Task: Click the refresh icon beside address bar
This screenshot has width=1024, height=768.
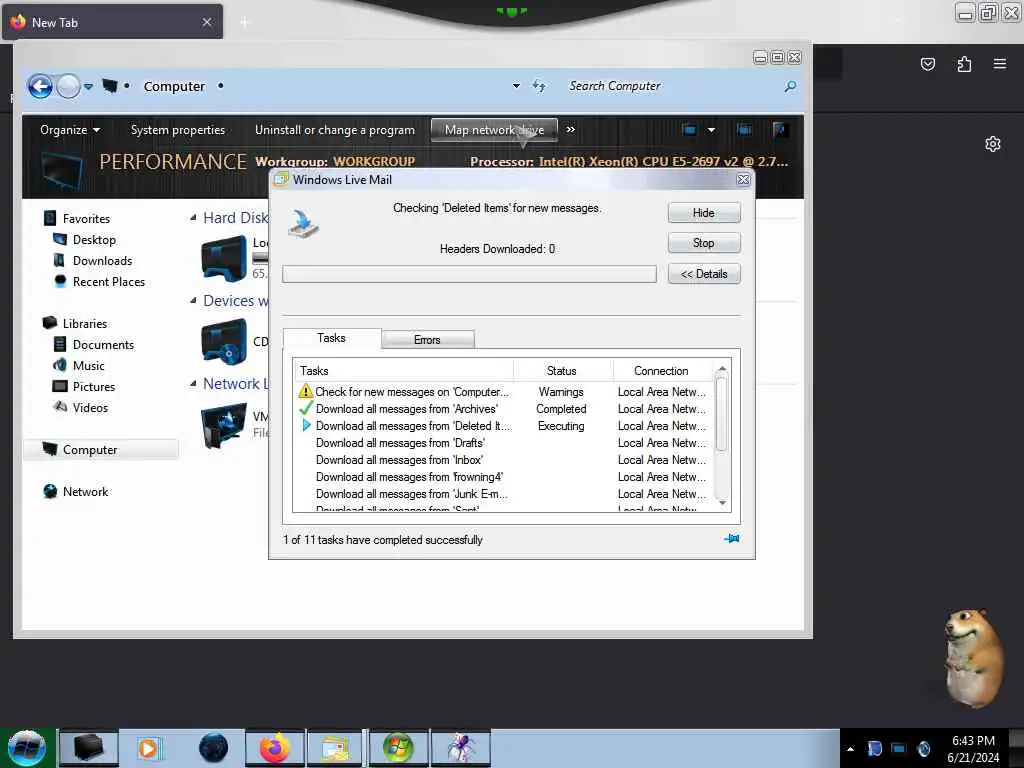Action: point(539,86)
